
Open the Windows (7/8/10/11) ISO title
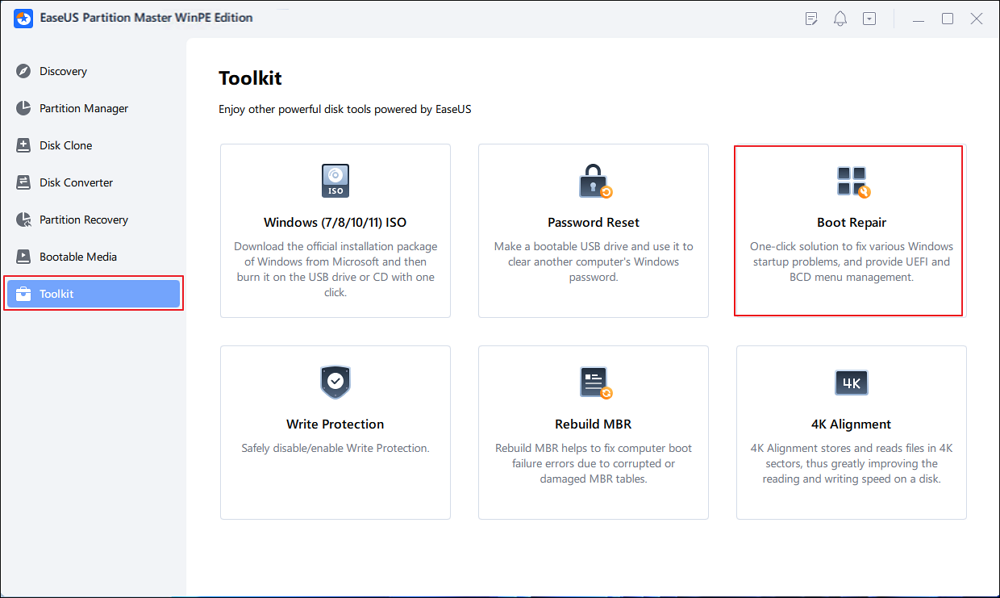(335, 222)
